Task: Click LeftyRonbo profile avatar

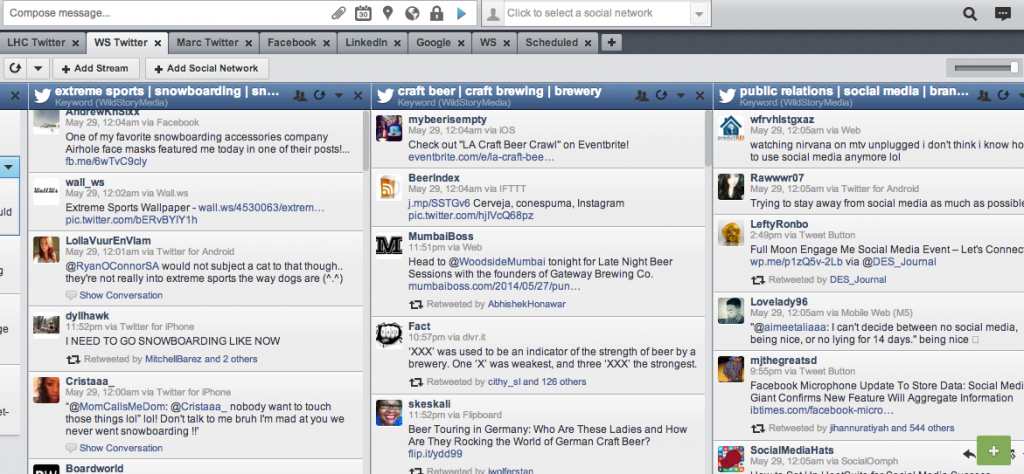Action: click(731, 233)
